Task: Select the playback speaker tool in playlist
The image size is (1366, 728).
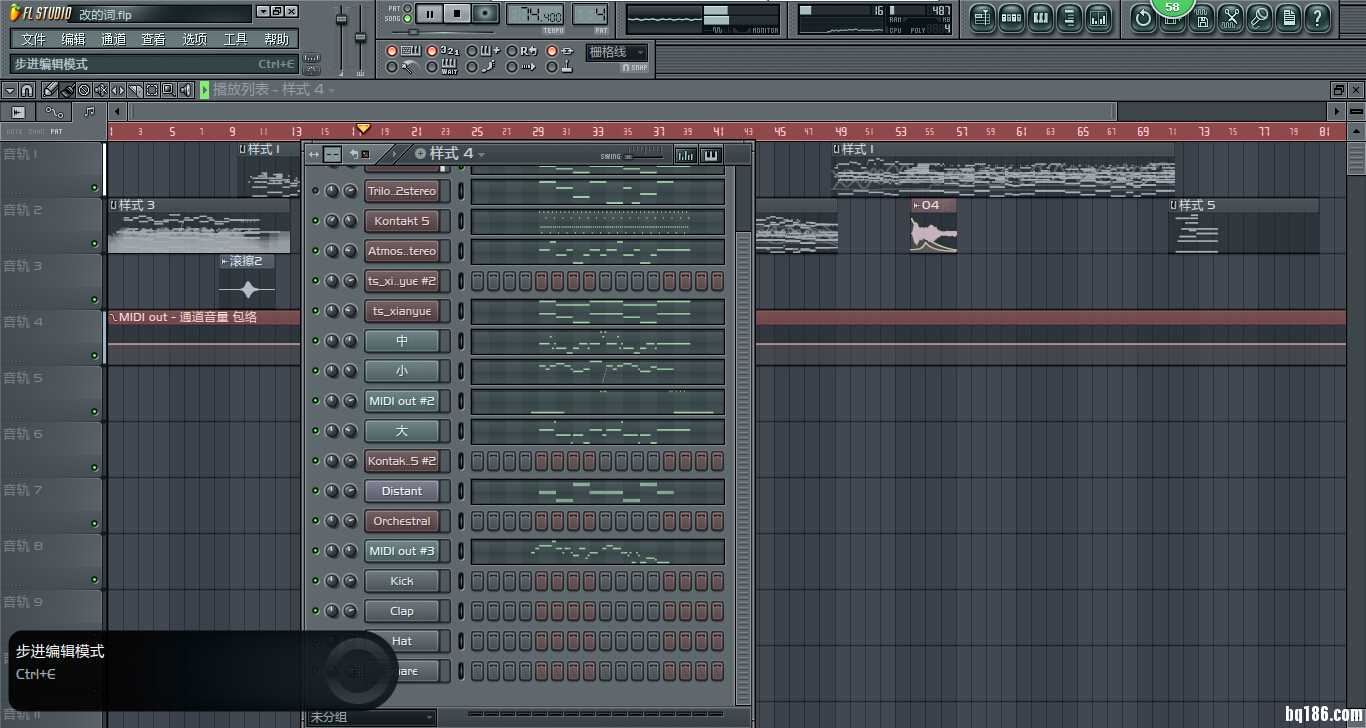Action: (186, 90)
